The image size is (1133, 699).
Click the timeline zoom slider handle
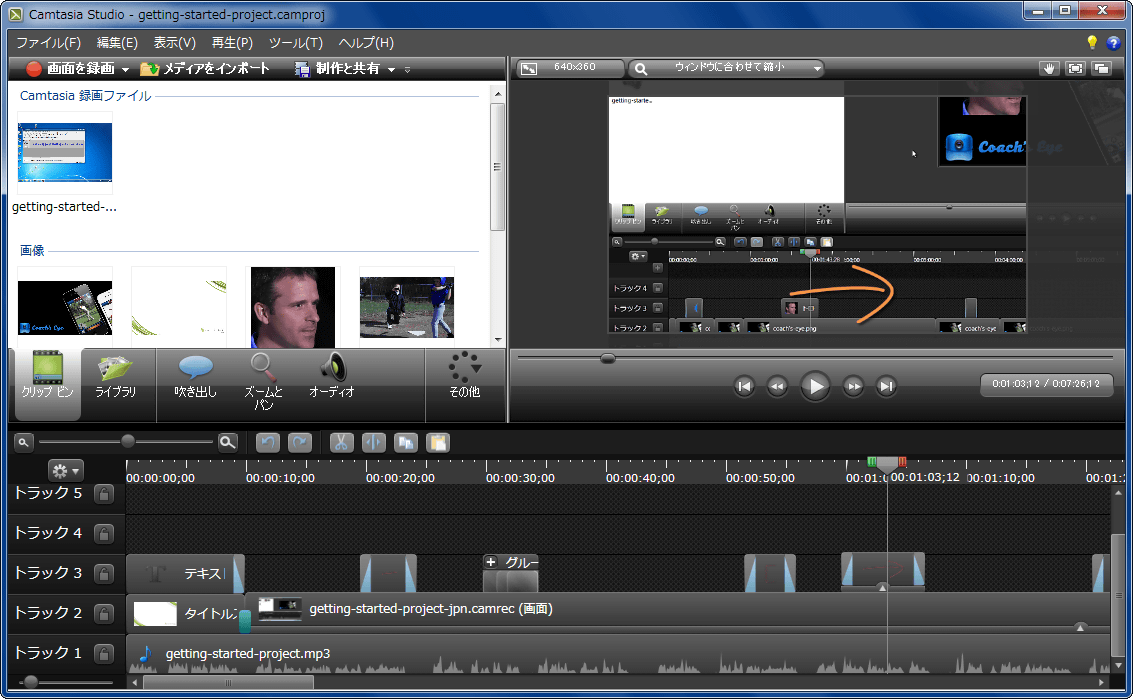pos(128,441)
